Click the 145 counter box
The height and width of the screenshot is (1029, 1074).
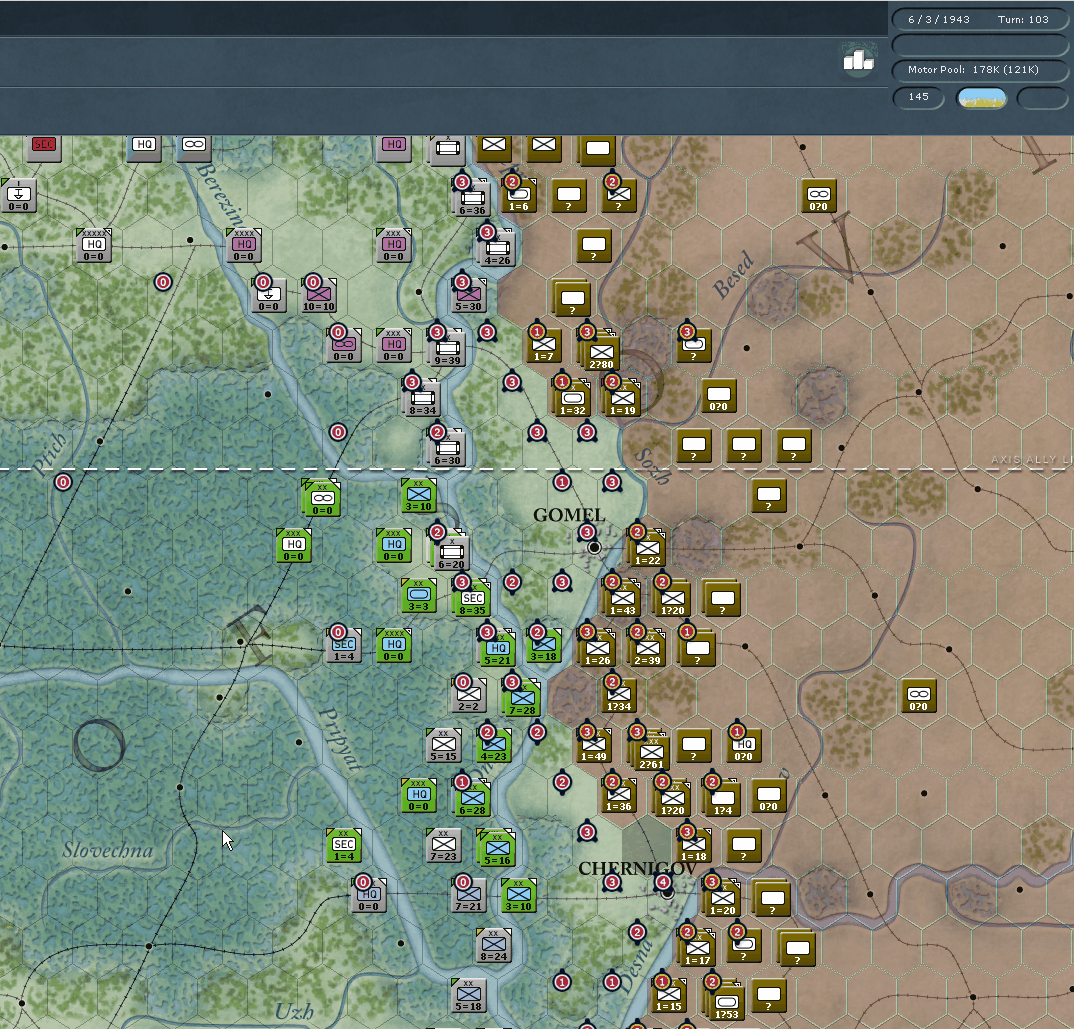[x=919, y=97]
